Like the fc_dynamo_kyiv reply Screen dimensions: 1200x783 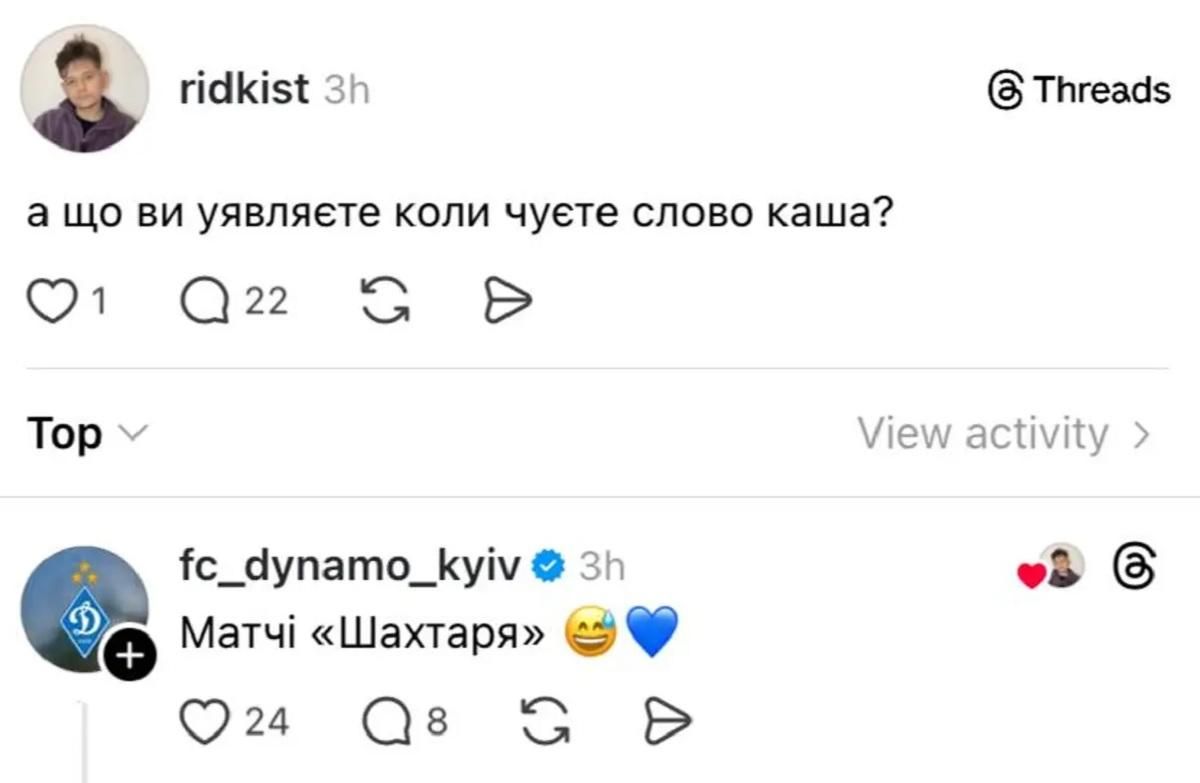click(x=204, y=722)
